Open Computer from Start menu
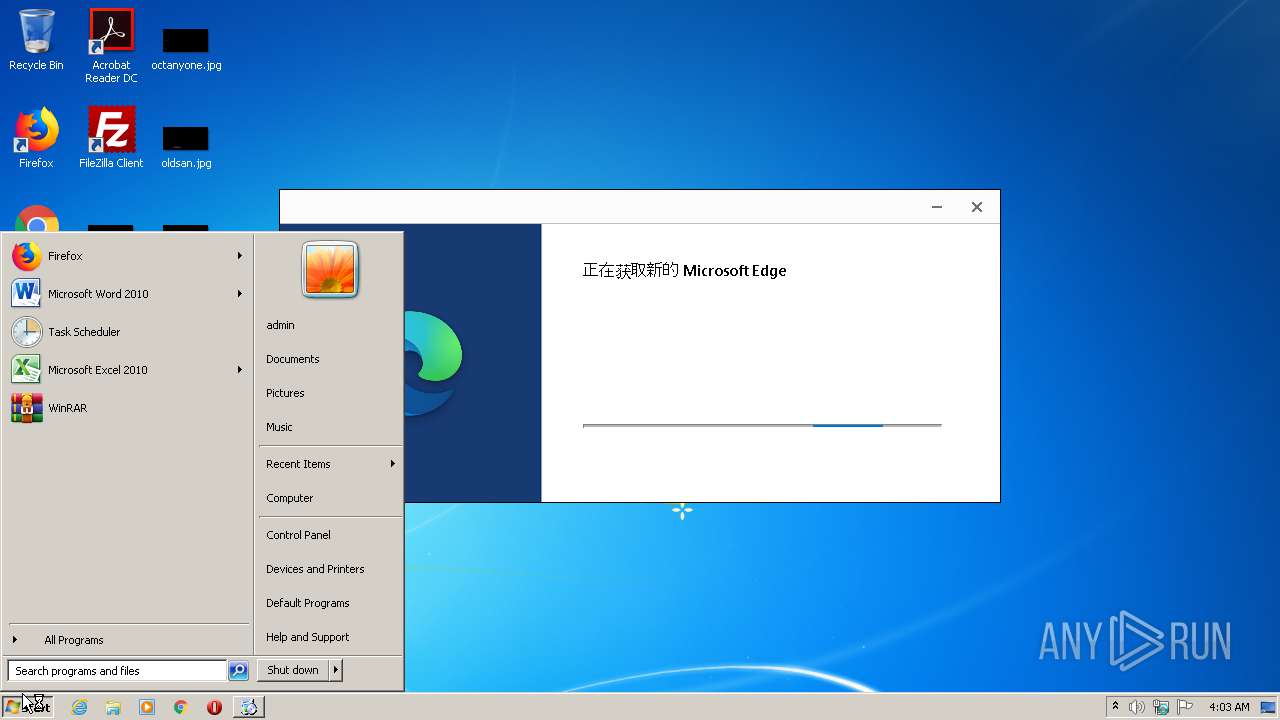The height and width of the screenshot is (720, 1280). tap(330, 498)
